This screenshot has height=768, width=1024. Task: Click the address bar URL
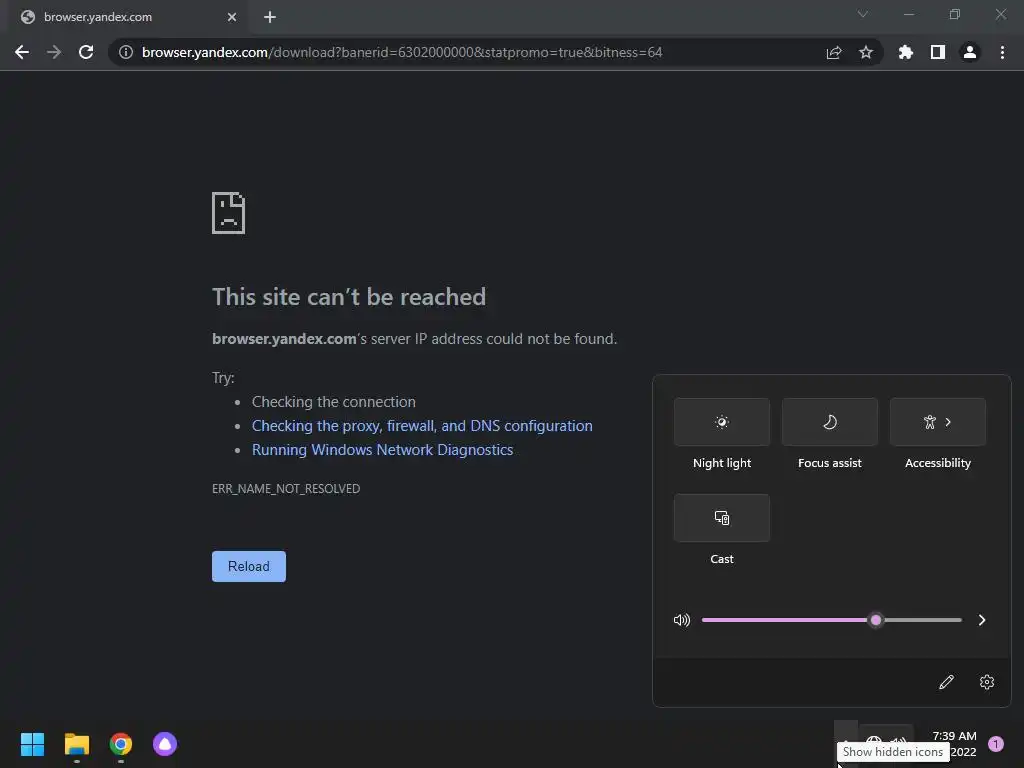tap(402, 52)
